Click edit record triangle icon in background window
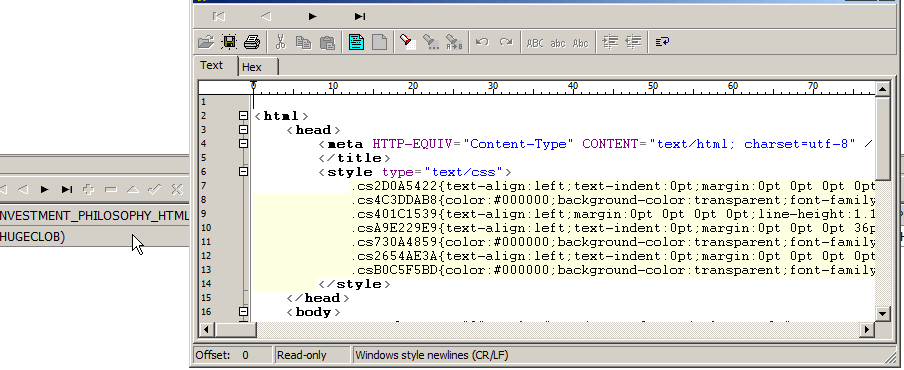Viewport: 904px width, 370px height. tap(133, 189)
